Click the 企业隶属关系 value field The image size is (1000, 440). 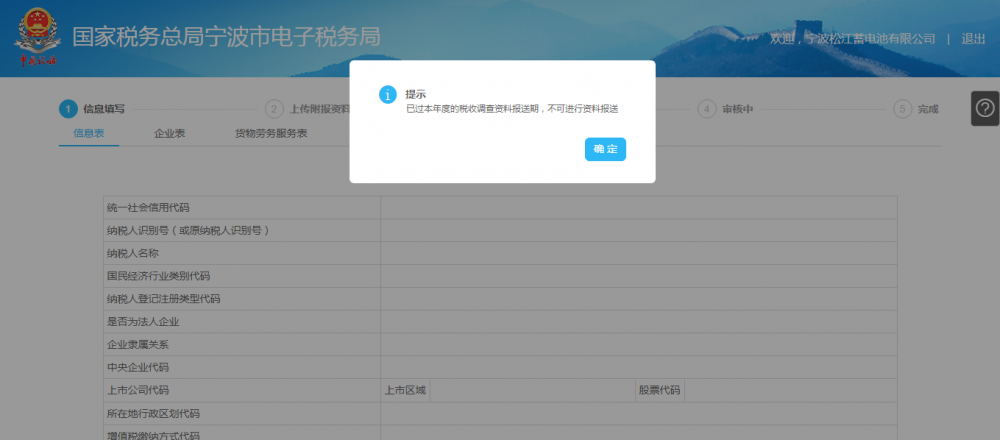638,345
